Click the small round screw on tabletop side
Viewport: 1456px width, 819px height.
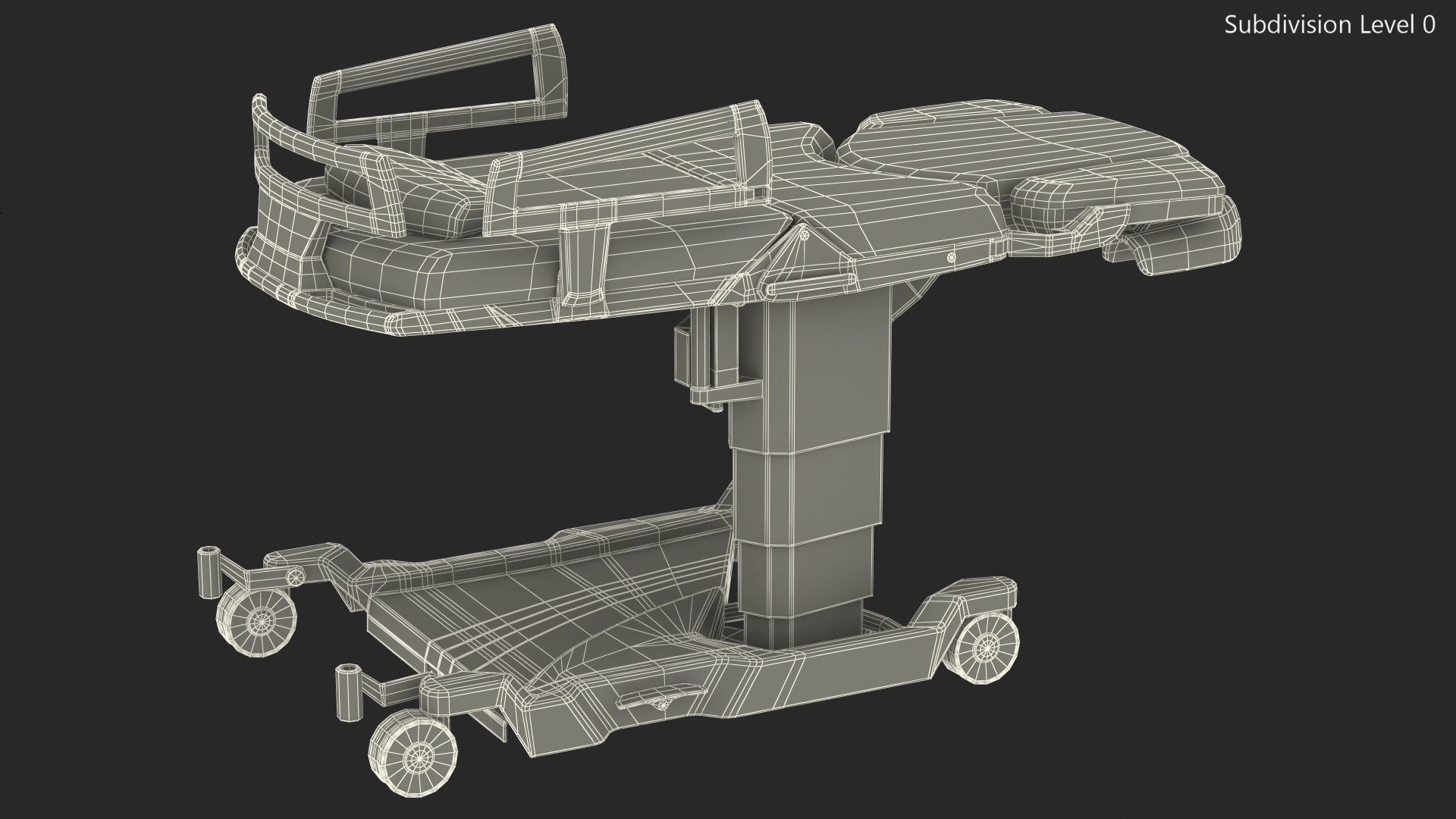(950, 258)
